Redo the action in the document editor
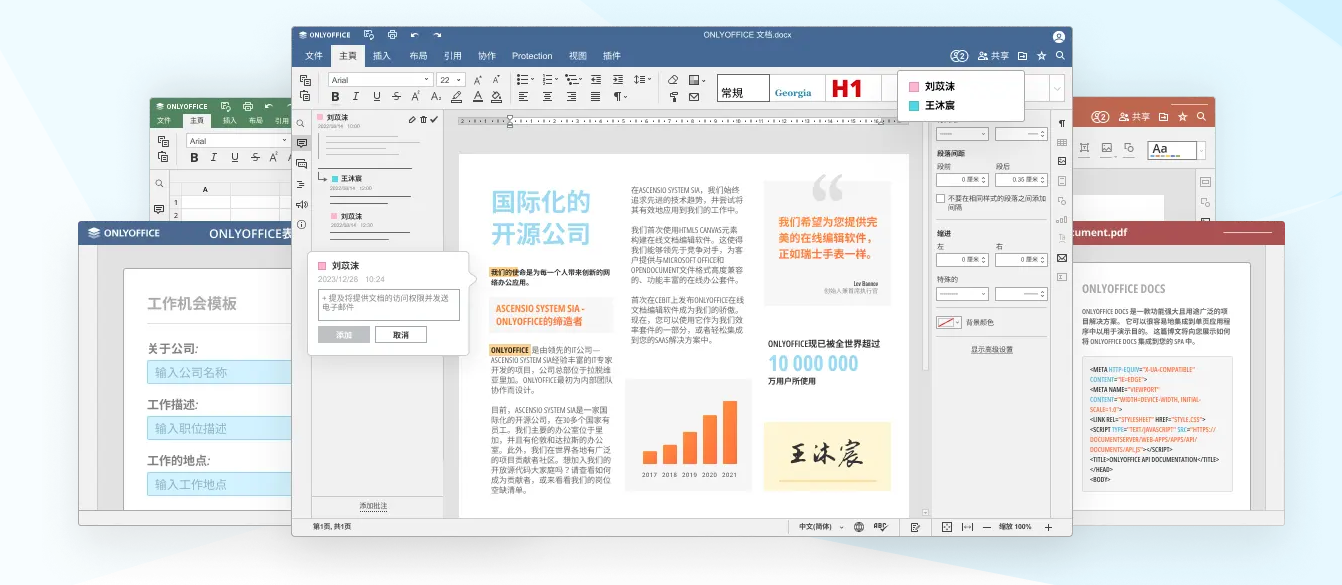 click(x=437, y=35)
